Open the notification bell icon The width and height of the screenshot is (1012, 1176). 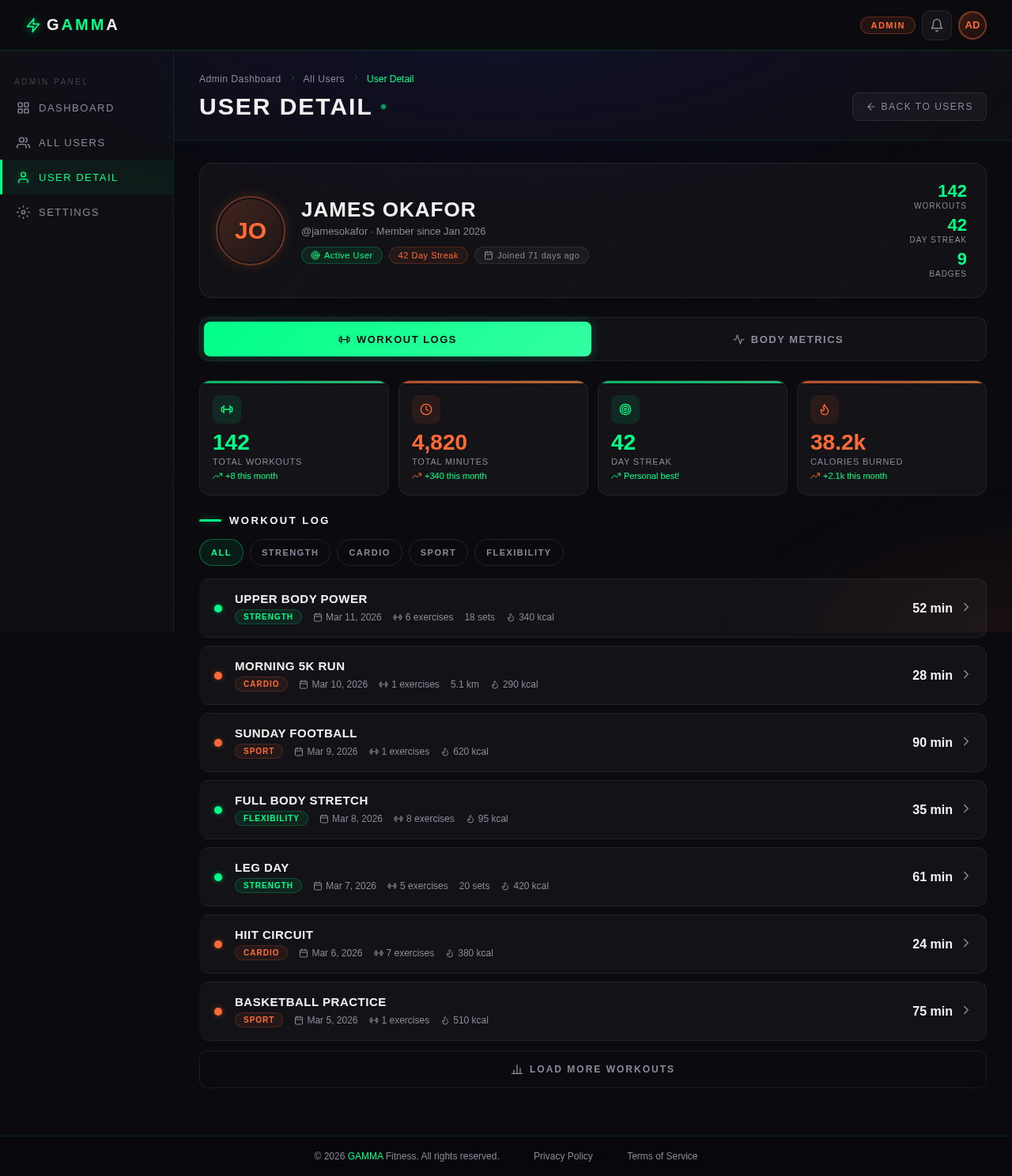(x=936, y=25)
